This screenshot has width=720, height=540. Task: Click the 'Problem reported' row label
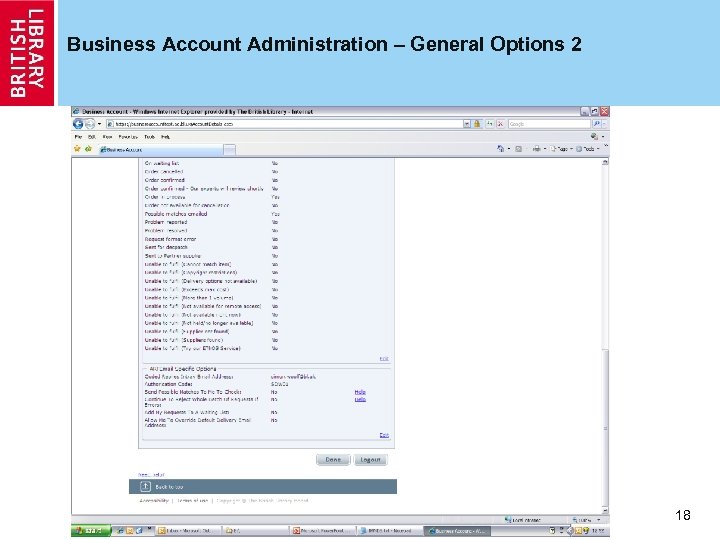tap(166, 222)
